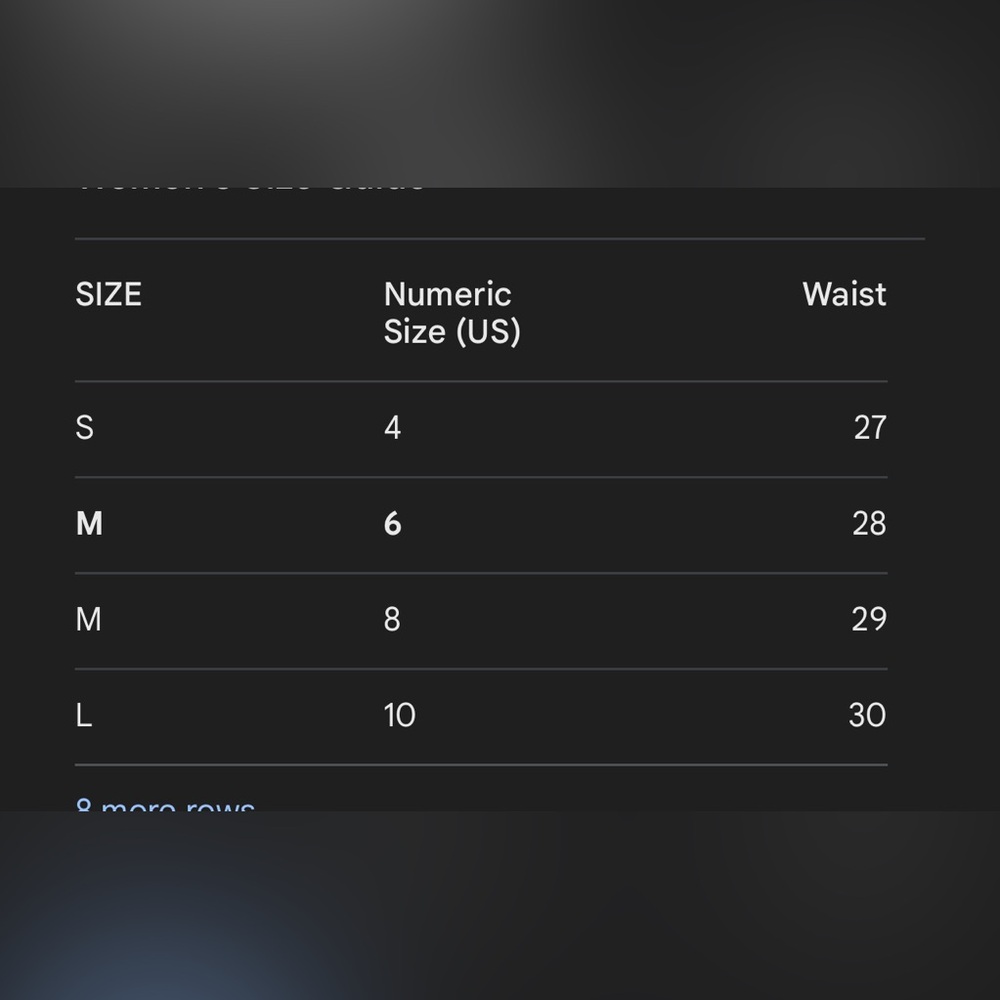Click numeric size 4 cell
The height and width of the screenshot is (1000, 1000).
[392, 427]
